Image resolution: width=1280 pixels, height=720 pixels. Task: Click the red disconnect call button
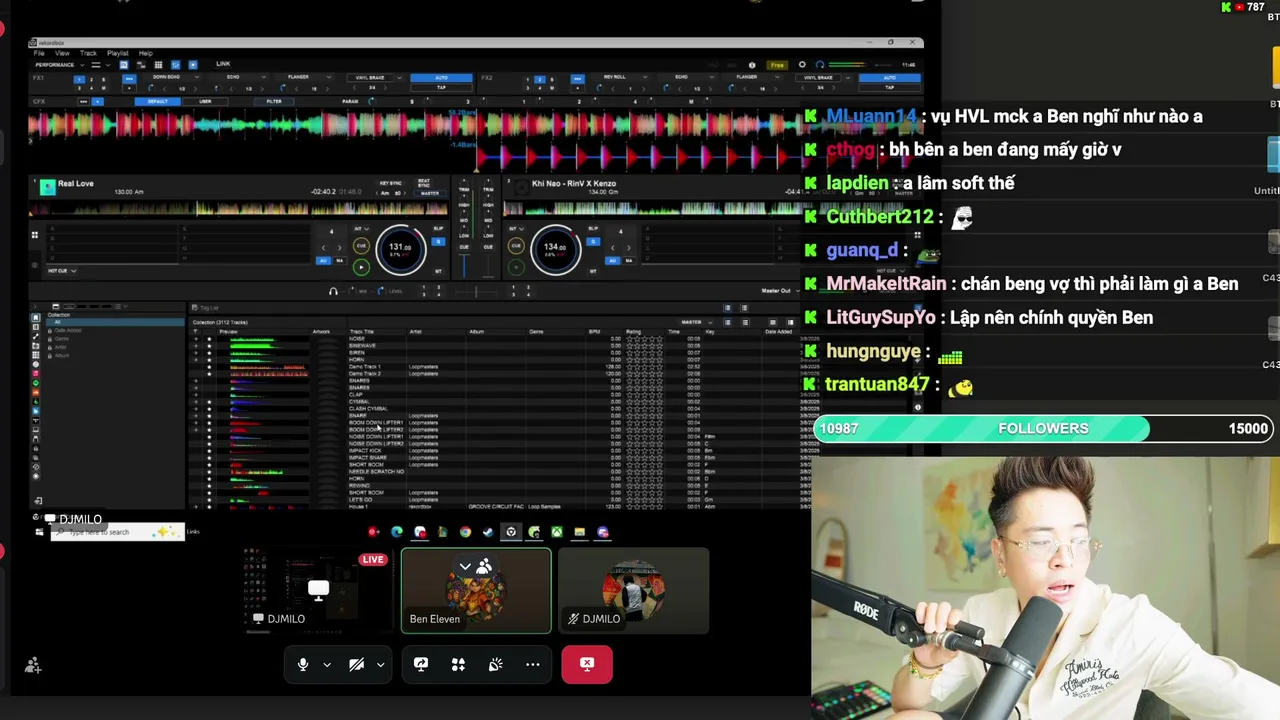pyautogui.click(x=587, y=664)
